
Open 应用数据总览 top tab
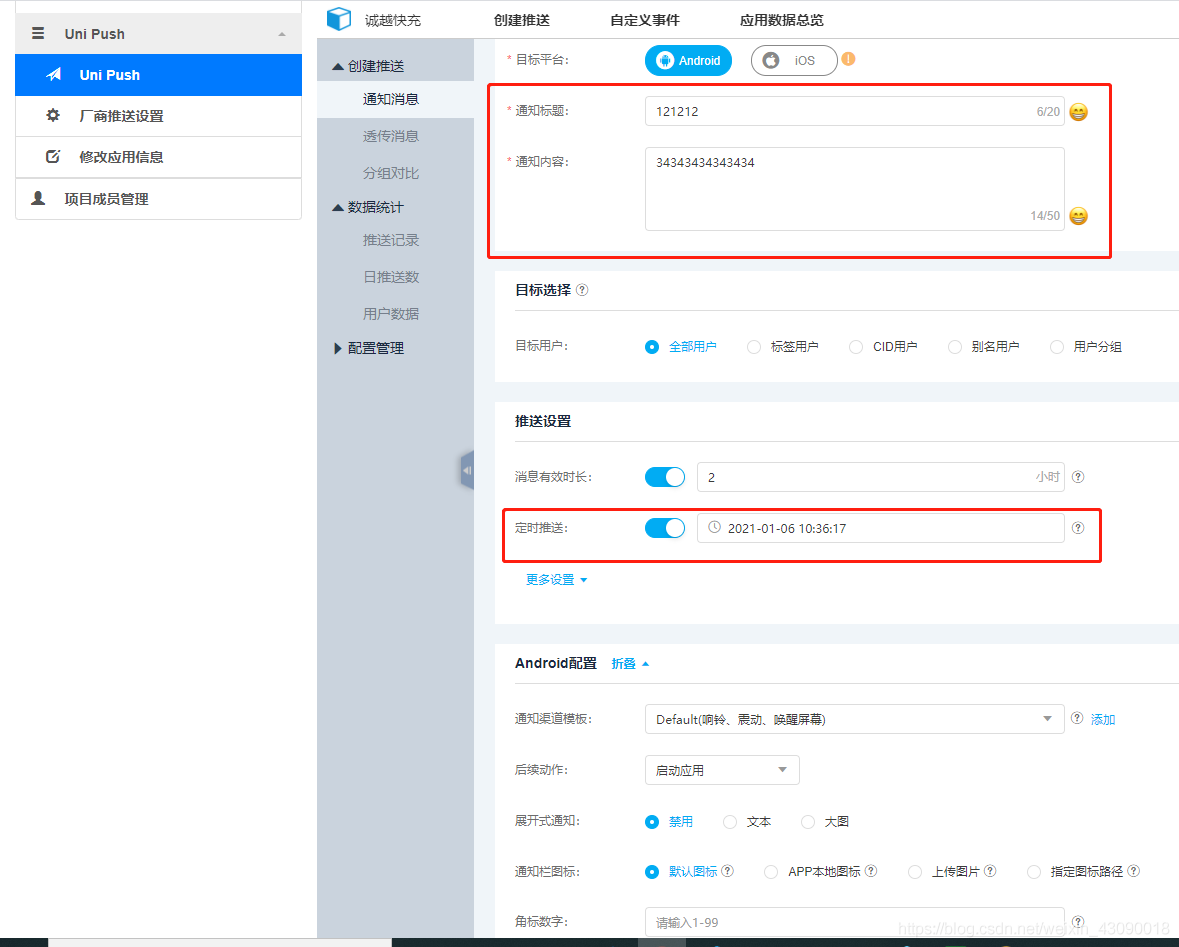(782, 20)
